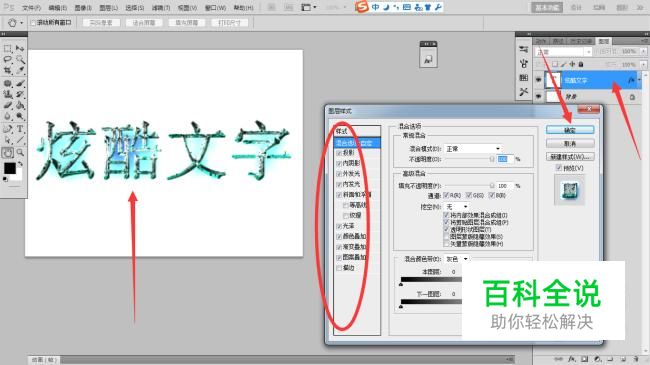650x365 pixels.
Task: Enable the 描边 stroke checkbox
Action: (339, 268)
